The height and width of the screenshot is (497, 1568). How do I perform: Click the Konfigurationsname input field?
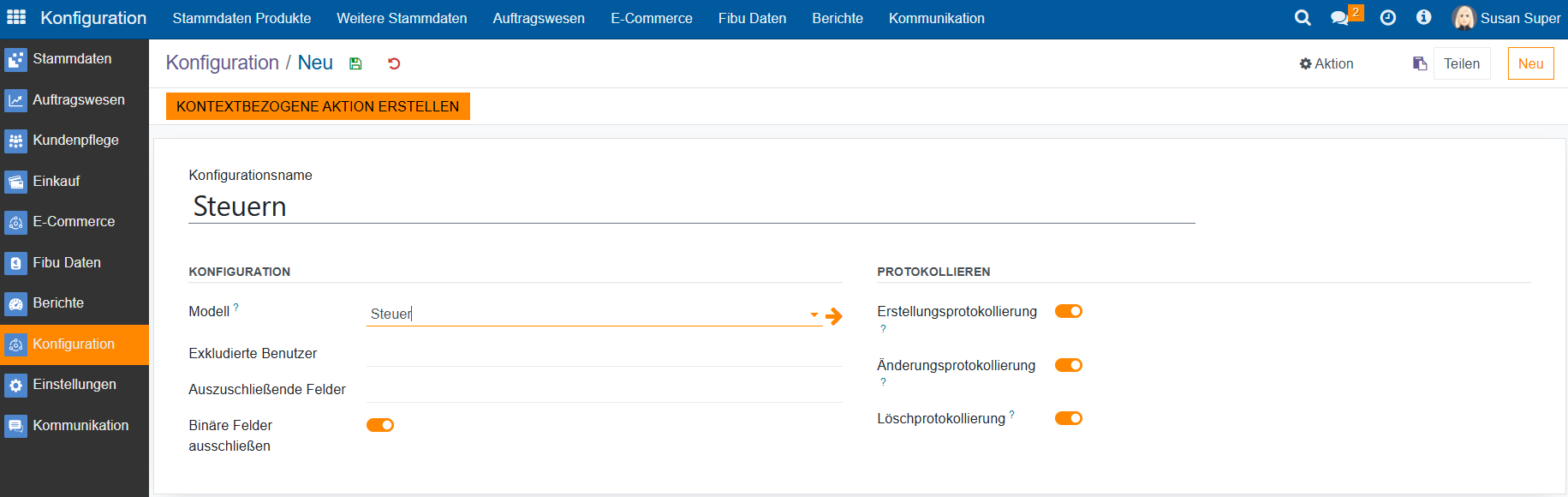point(691,207)
